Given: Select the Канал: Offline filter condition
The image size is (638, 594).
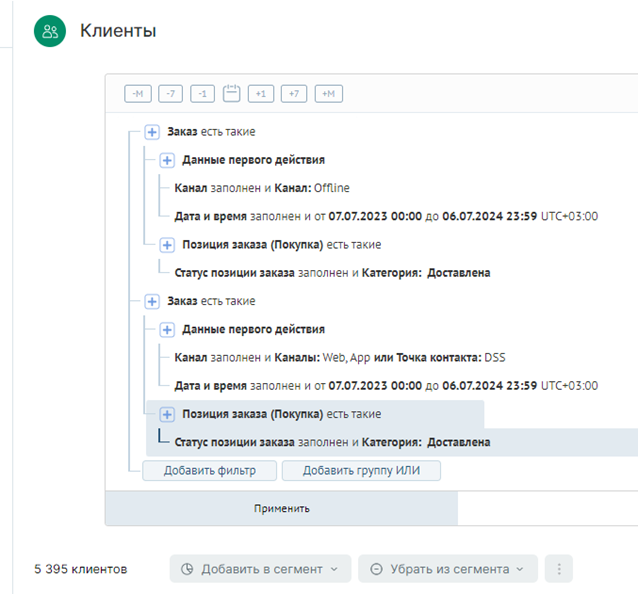Looking at the screenshot, I should point(261,188).
